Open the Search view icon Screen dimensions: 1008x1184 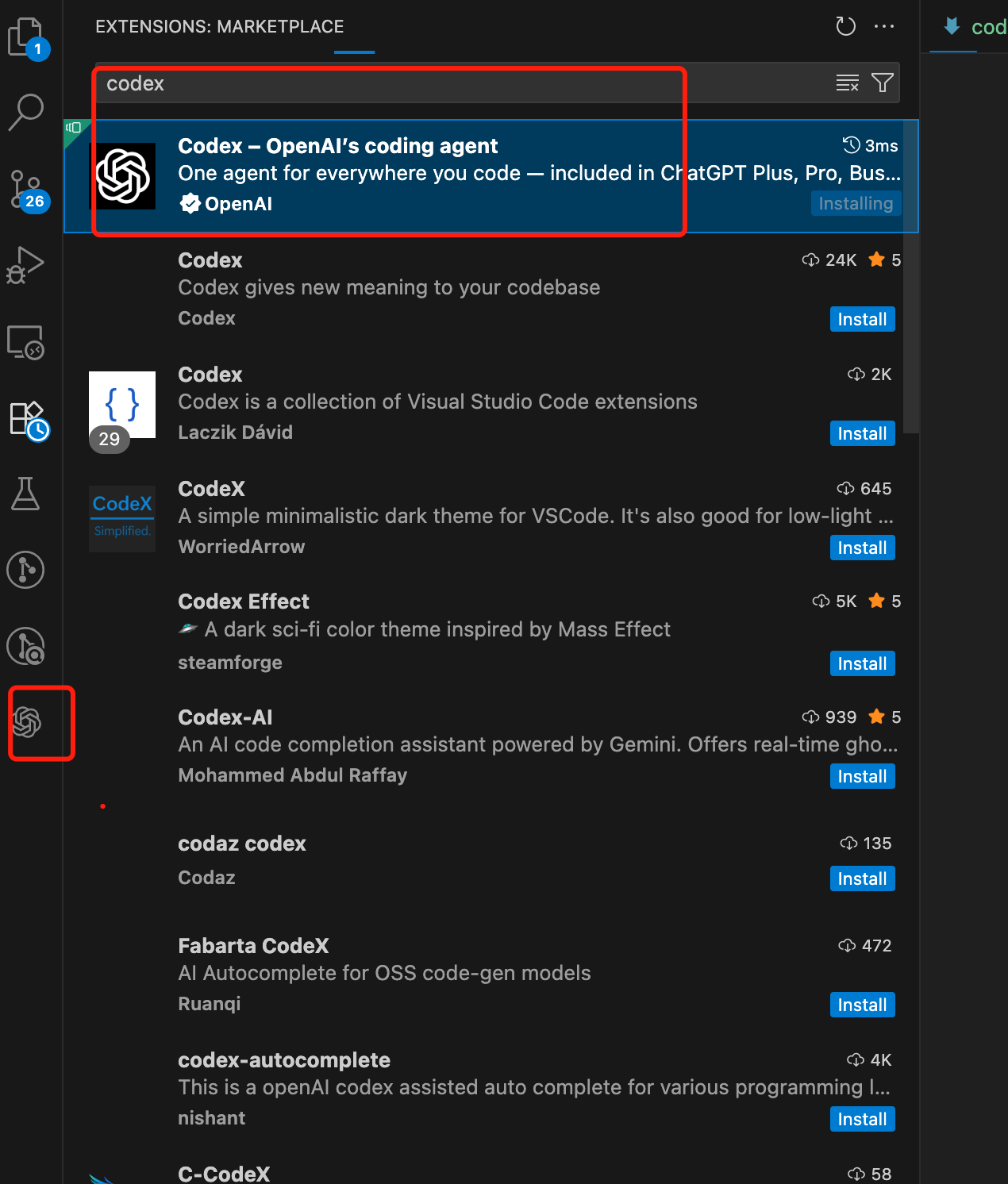pyautogui.click(x=26, y=112)
